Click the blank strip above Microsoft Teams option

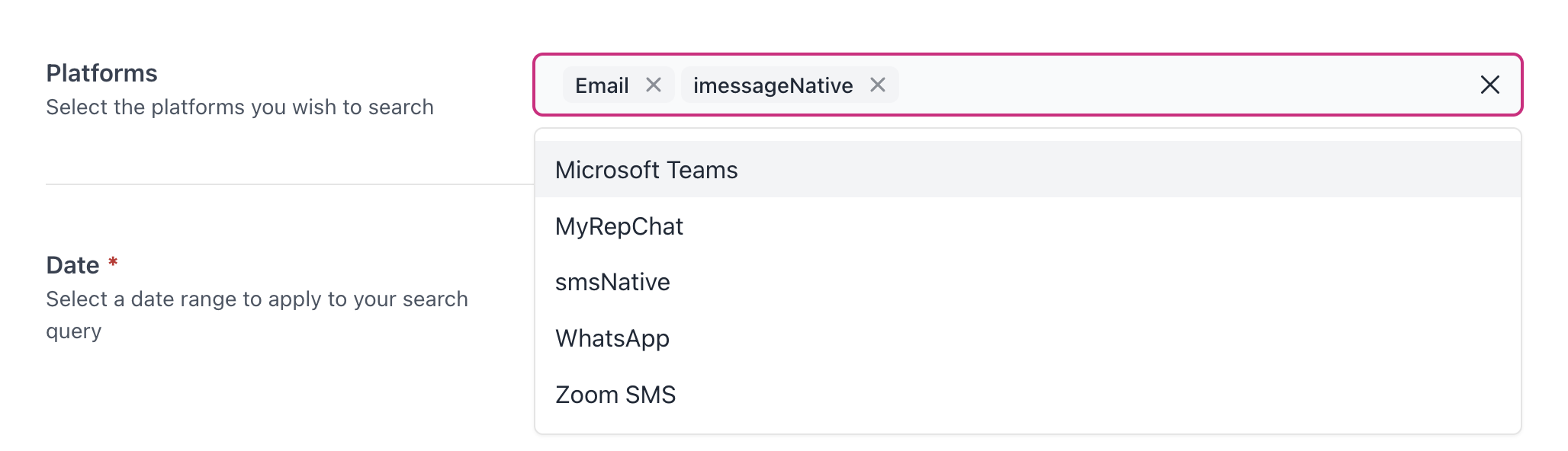[x=1027, y=135]
